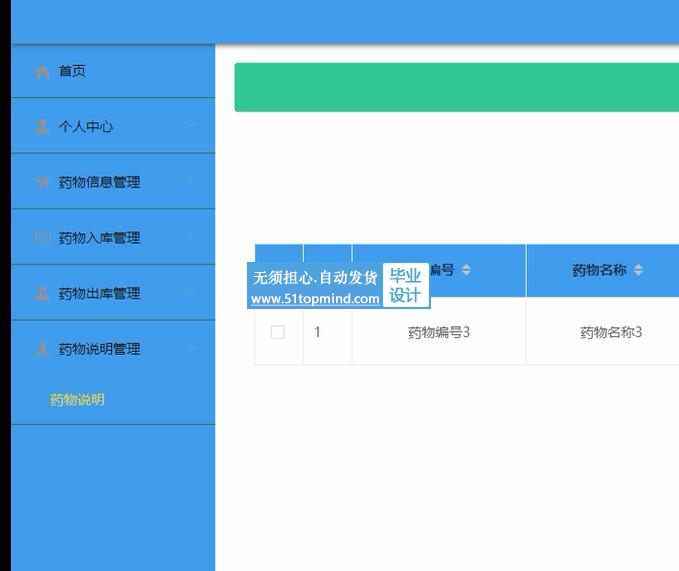
Task: Expand the 药物入库管理 chevron
Action: (190, 235)
